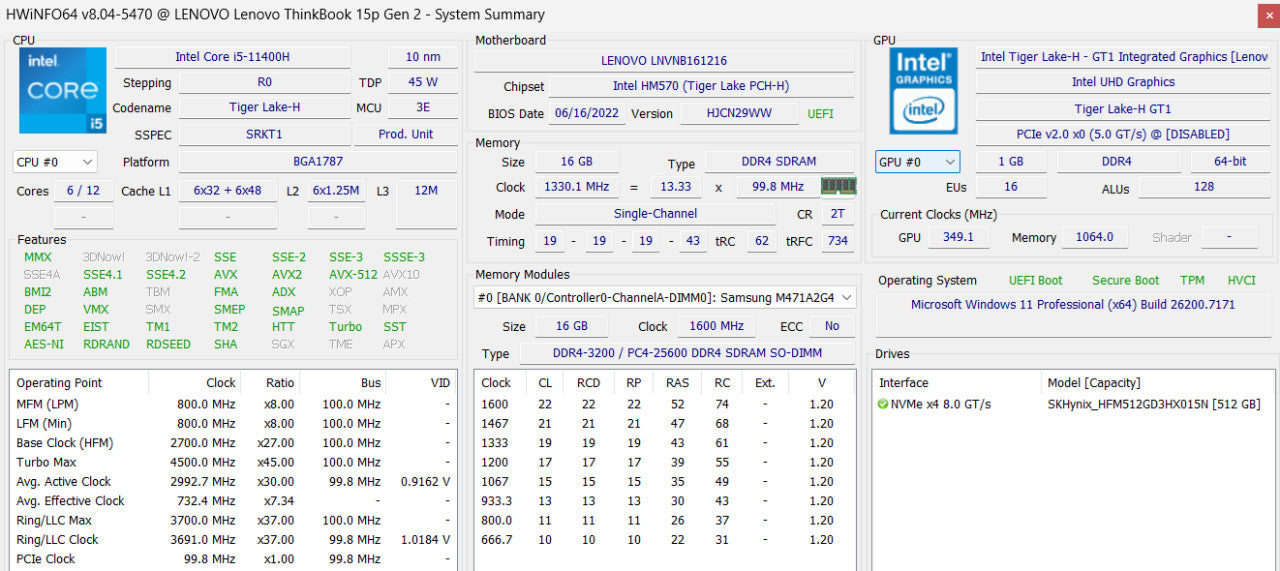Click the Turbo Max row in operating points
This screenshot has width=1280, height=571.
pos(234,462)
